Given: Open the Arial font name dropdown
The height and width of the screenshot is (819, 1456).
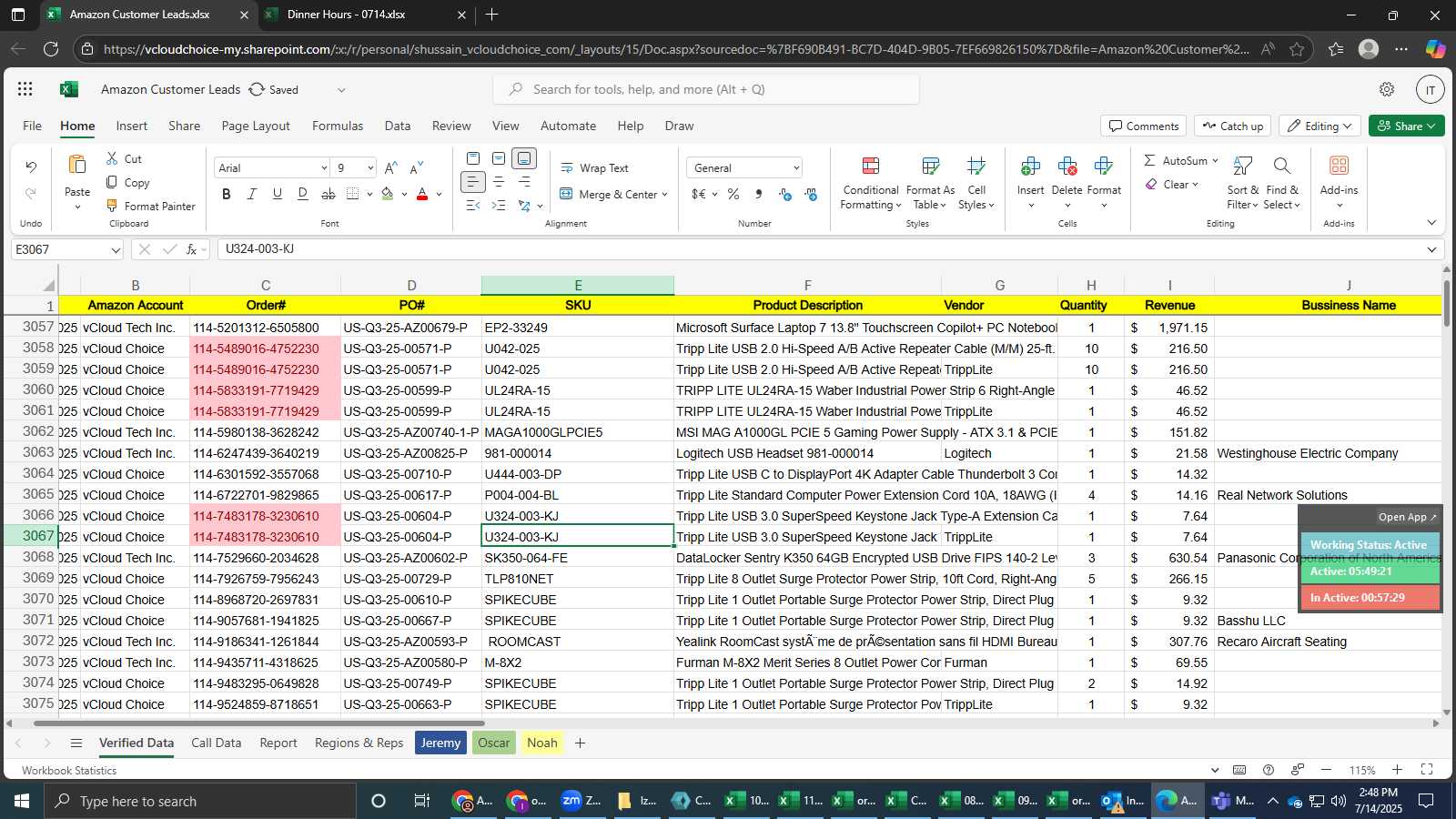Looking at the screenshot, I should coord(323,167).
